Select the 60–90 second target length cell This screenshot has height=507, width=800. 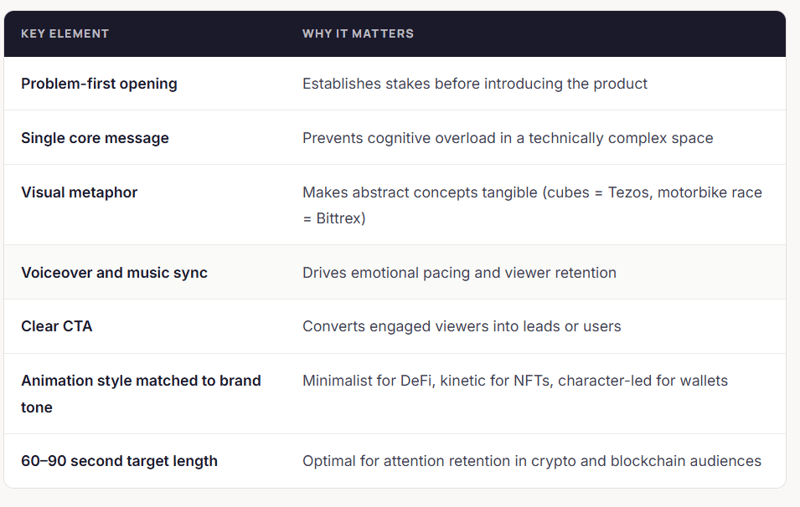pyautogui.click(x=119, y=461)
